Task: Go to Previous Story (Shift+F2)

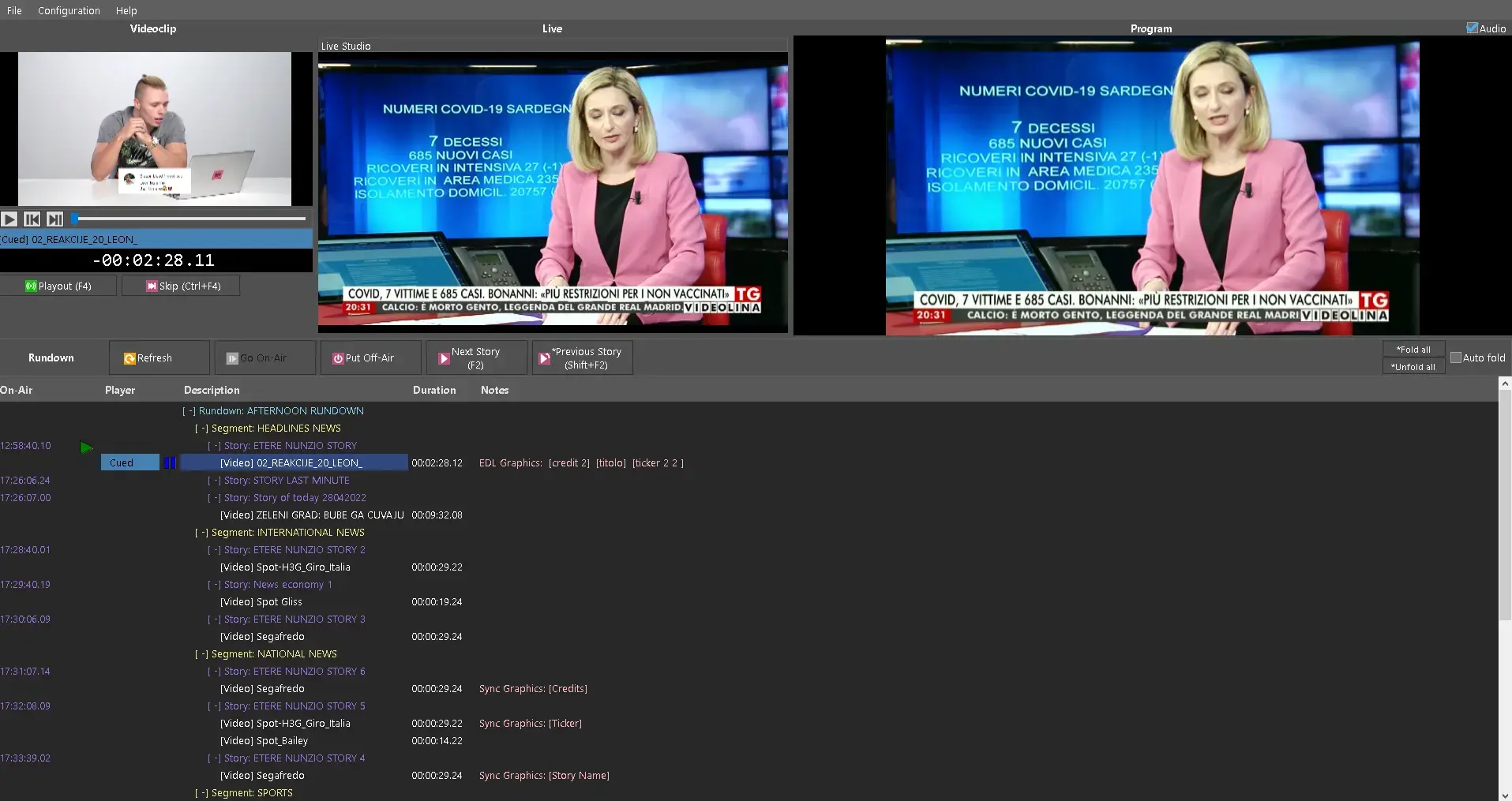Action: point(582,358)
